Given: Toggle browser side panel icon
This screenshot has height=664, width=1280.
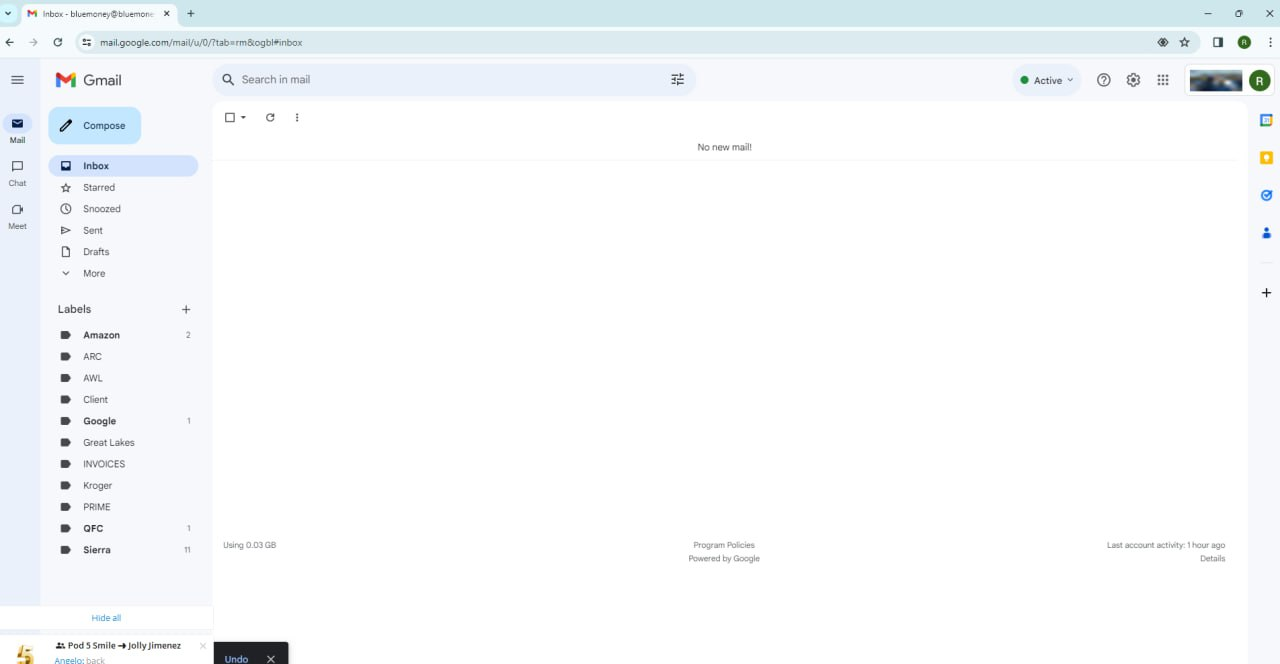Looking at the screenshot, I should coord(1218,42).
